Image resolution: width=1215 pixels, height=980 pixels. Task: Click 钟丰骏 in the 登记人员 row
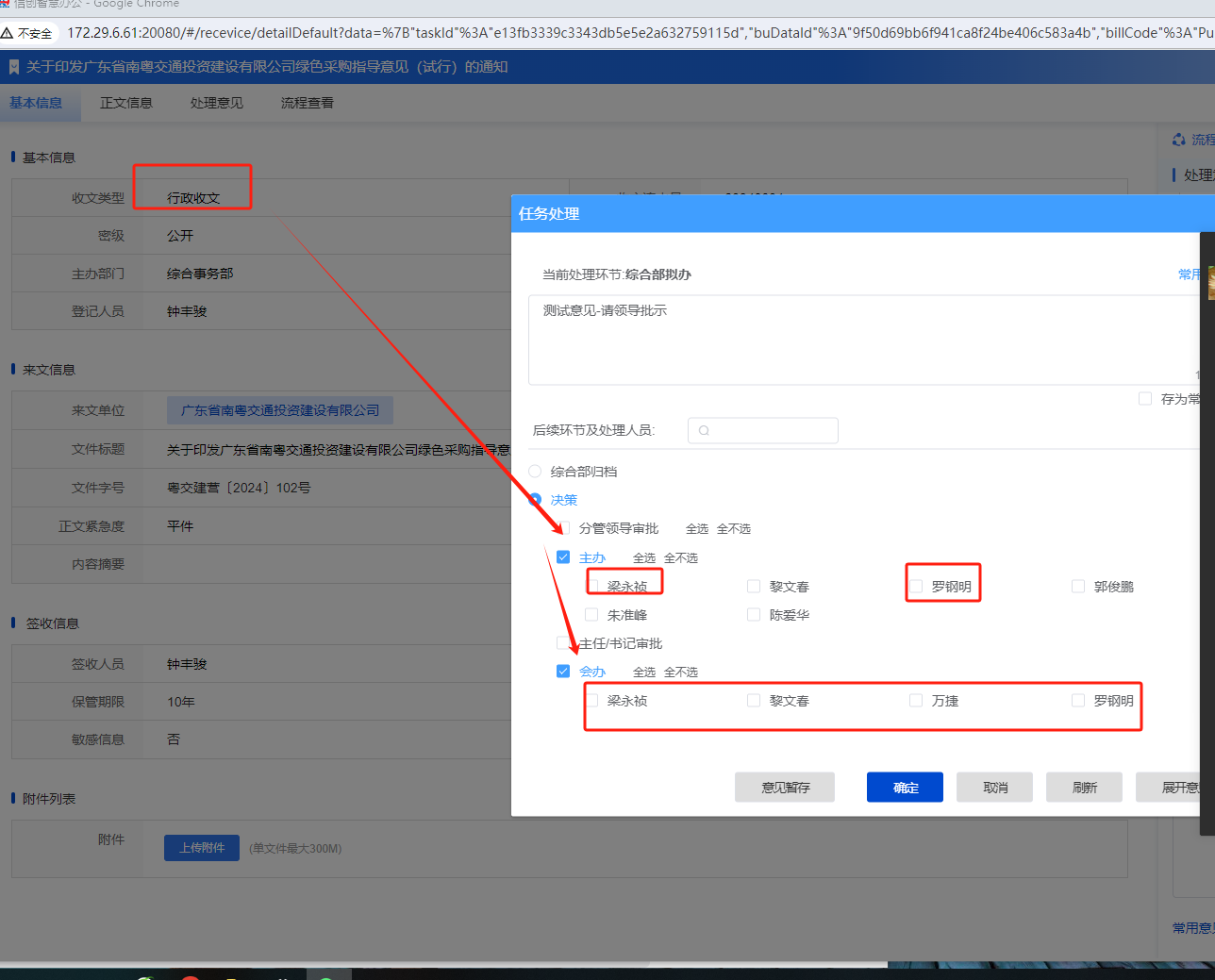(187, 311)
